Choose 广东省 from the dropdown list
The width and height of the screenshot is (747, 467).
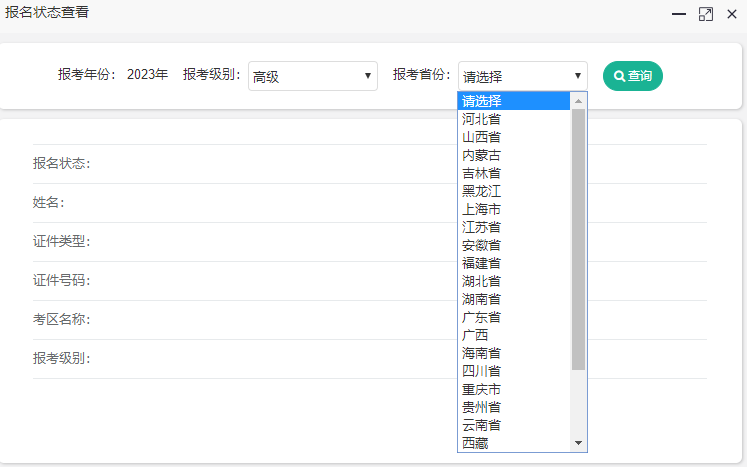point(513,317)
